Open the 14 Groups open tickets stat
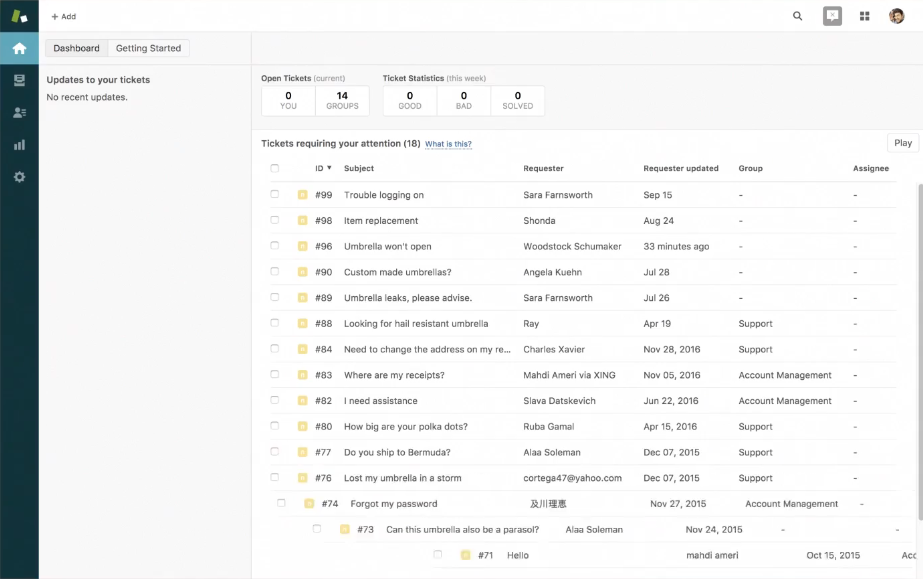 (x=342, y=100)
